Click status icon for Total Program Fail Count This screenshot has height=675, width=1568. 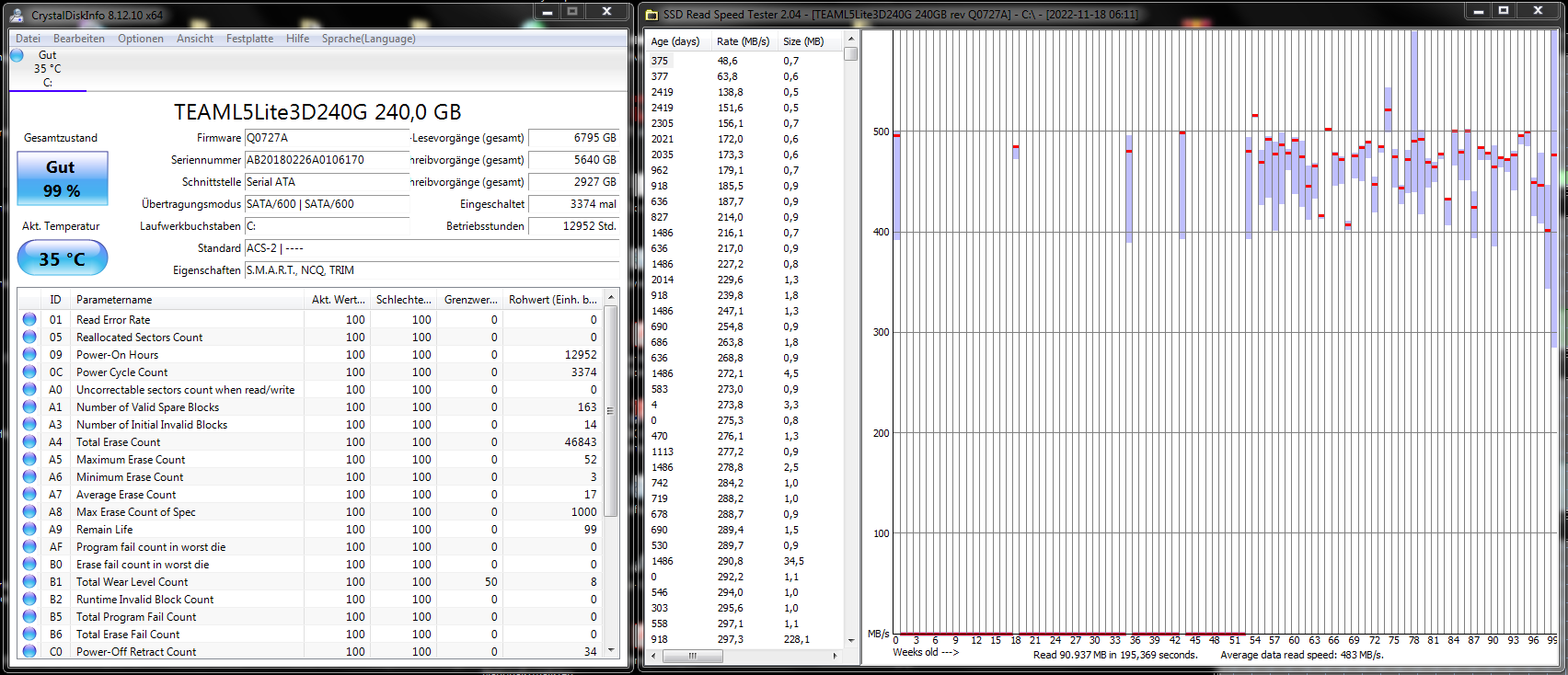[29, 617]
